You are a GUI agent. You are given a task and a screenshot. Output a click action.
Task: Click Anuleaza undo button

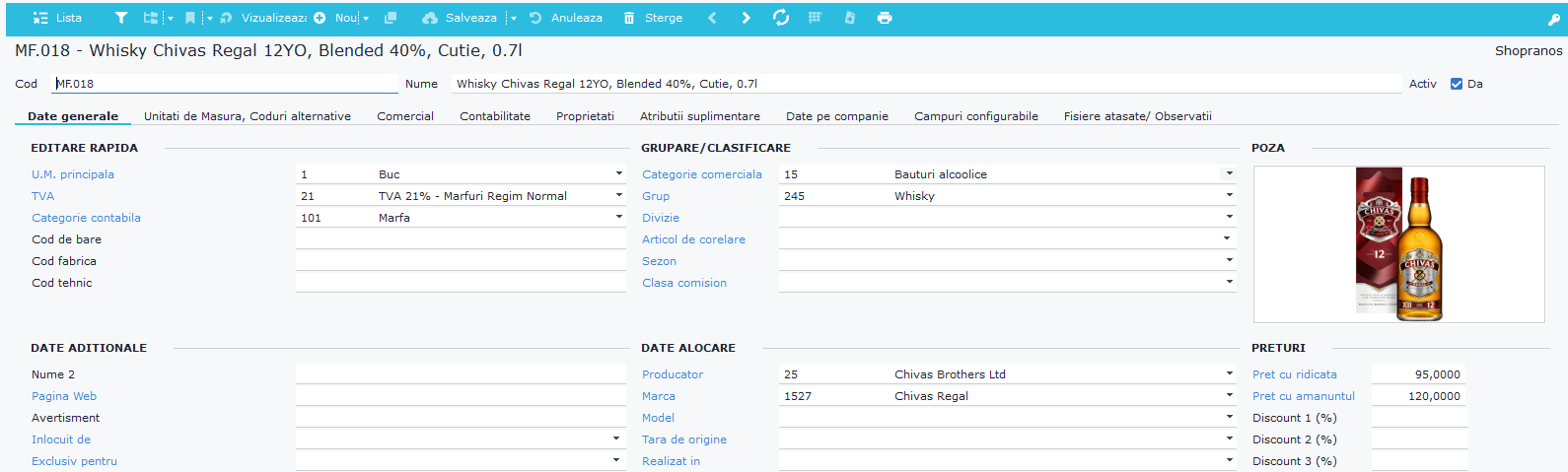tap(566, 18)
